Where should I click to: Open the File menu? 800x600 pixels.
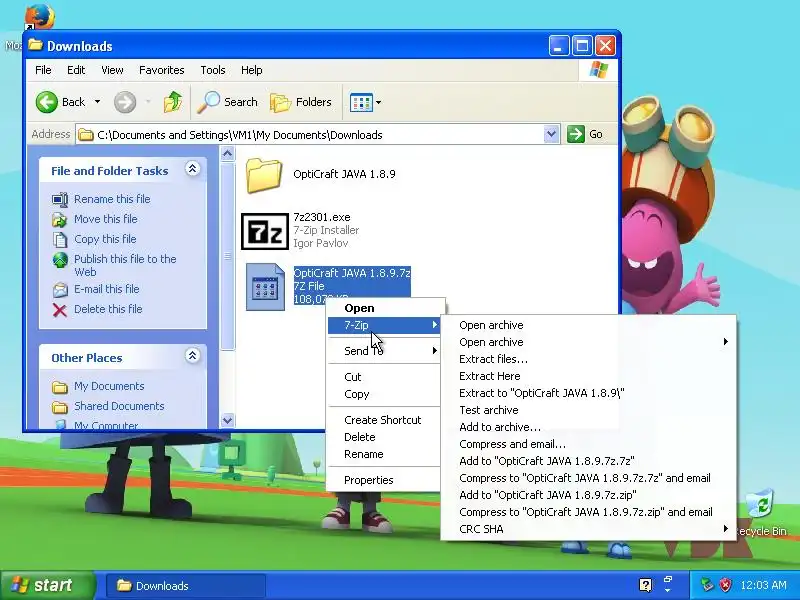pos(43,70)
